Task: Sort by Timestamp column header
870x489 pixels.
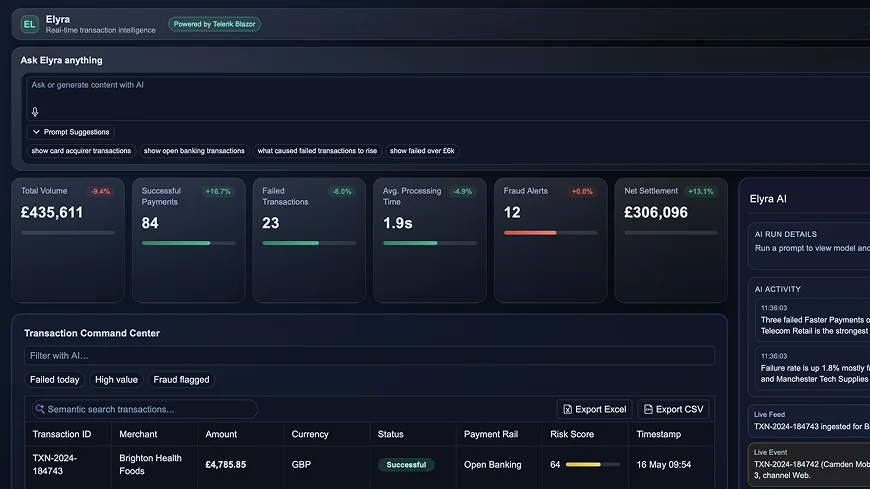Action: point(671,434)
